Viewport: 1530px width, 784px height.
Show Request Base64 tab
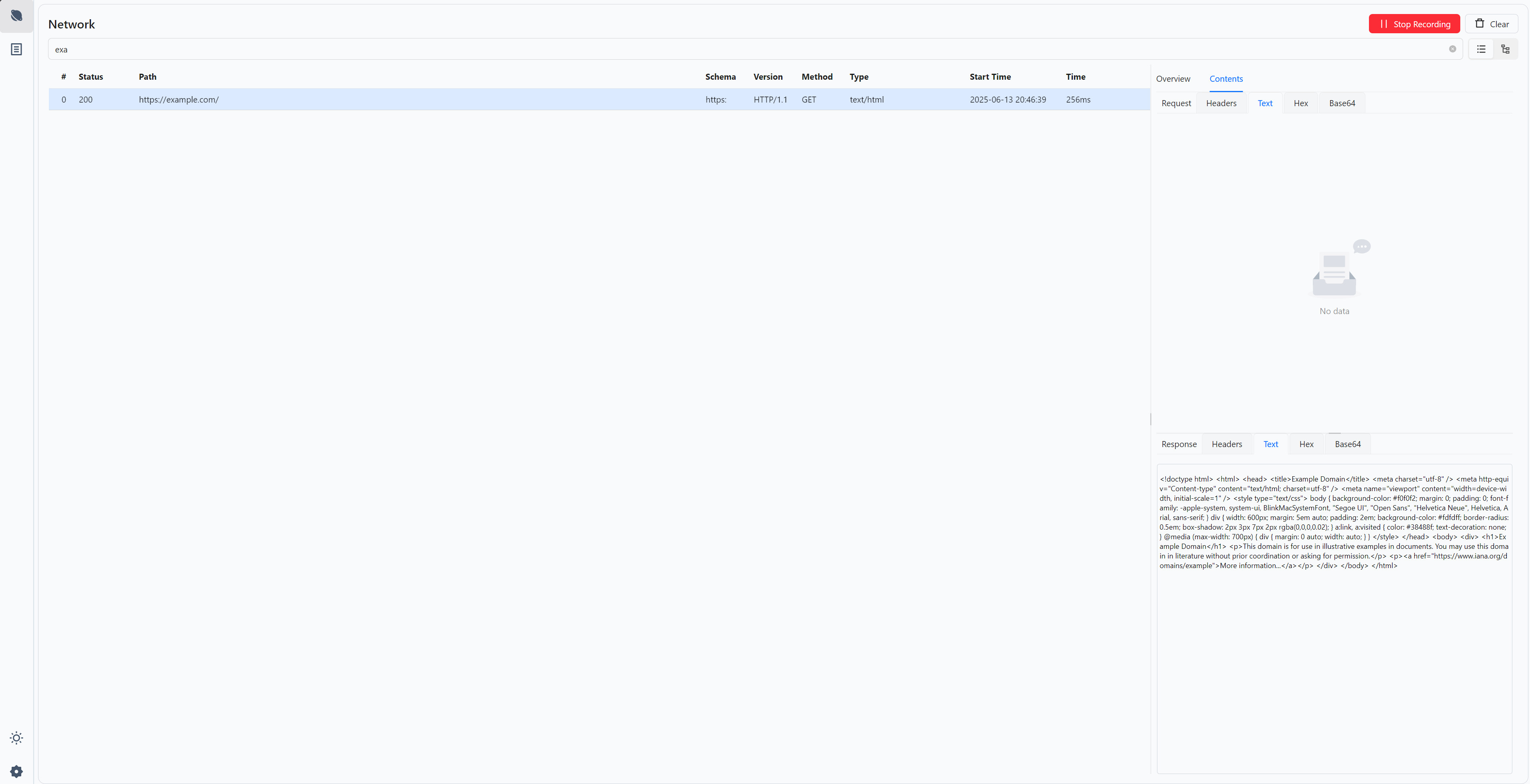(x=1342, y=103)
